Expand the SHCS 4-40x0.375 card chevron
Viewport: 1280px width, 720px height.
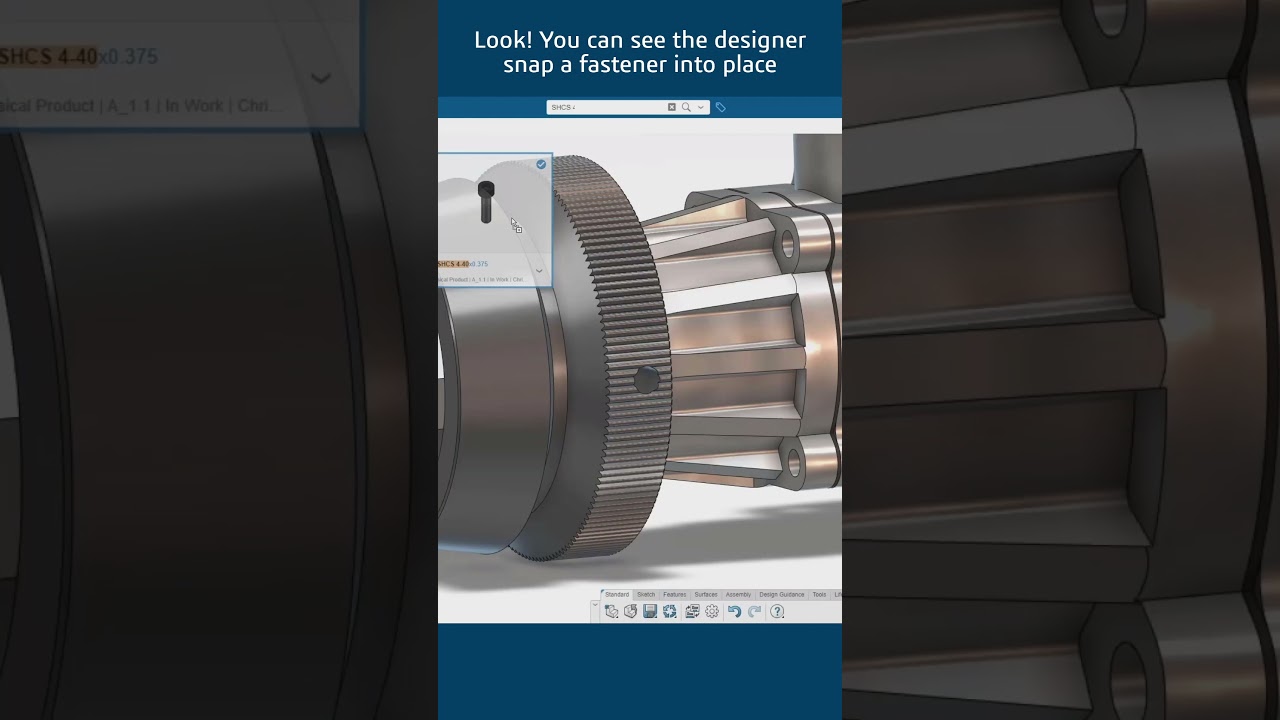click(539, 270)
